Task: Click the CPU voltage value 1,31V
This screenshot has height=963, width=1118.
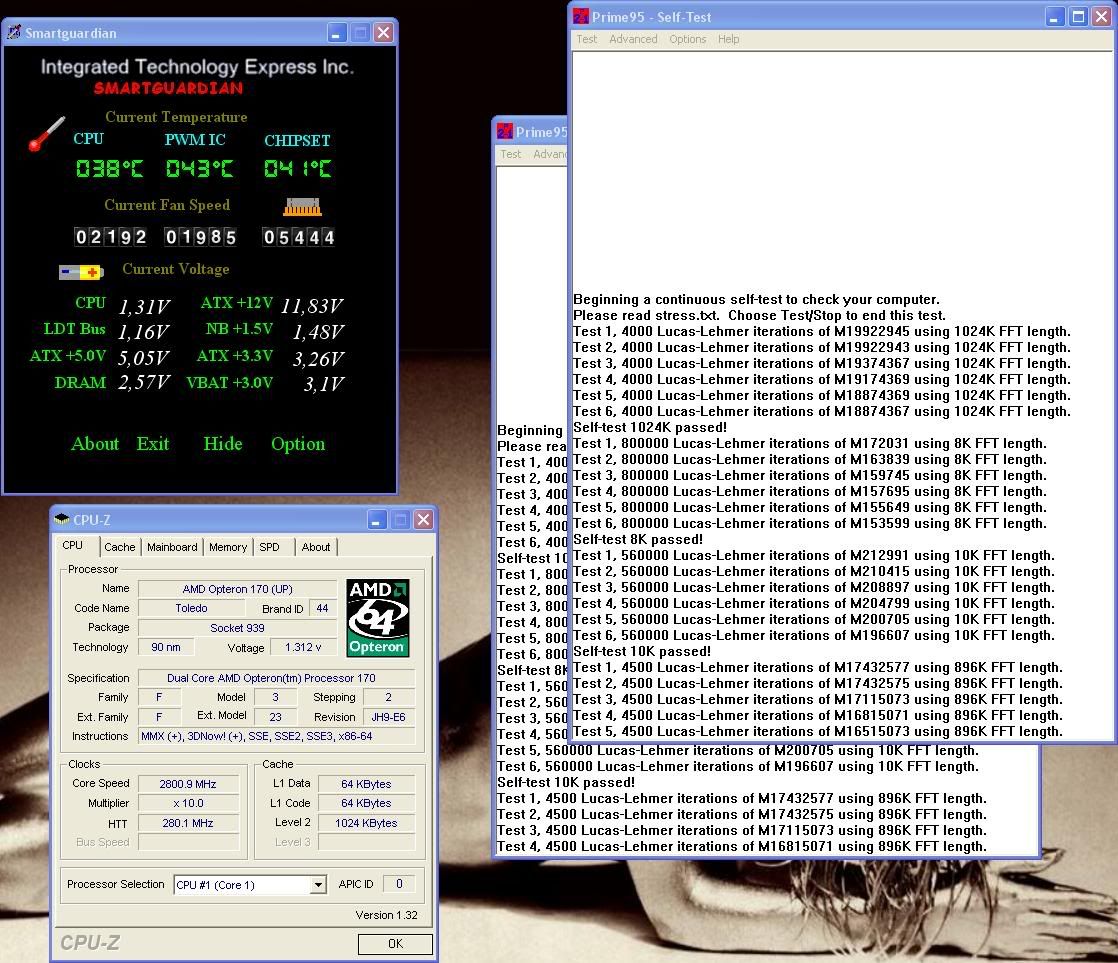Action: (144, 307)
